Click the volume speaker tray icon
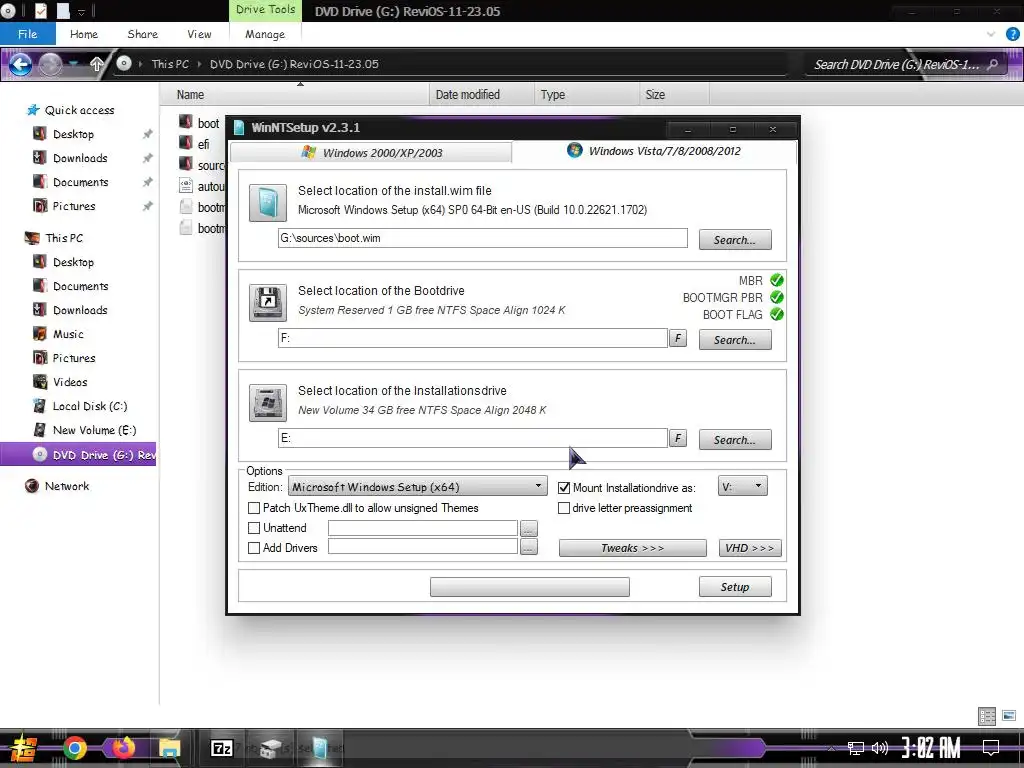The image size is (1024, 768). [880, 748]
